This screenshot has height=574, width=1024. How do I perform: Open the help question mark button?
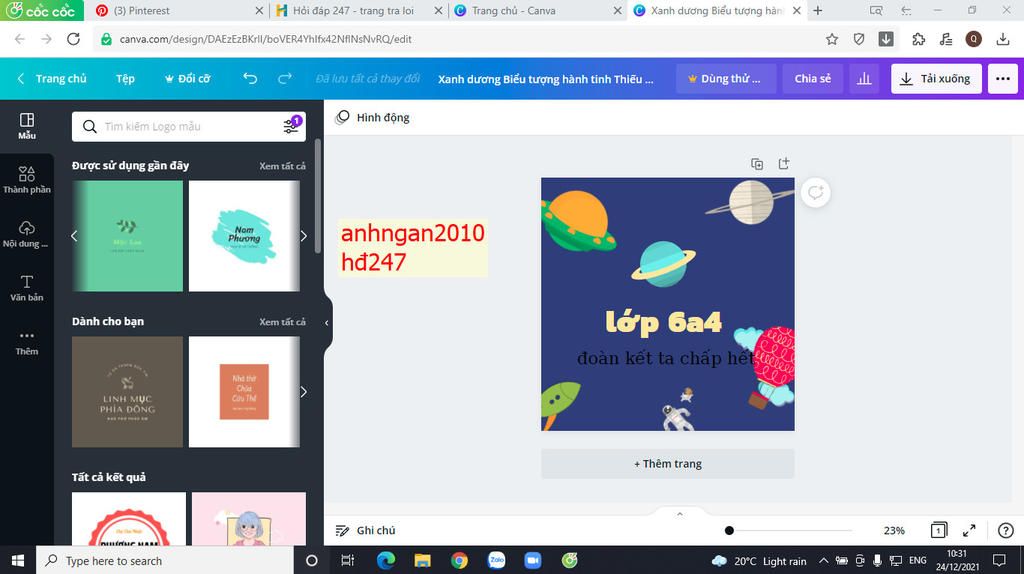(1006, 530)
